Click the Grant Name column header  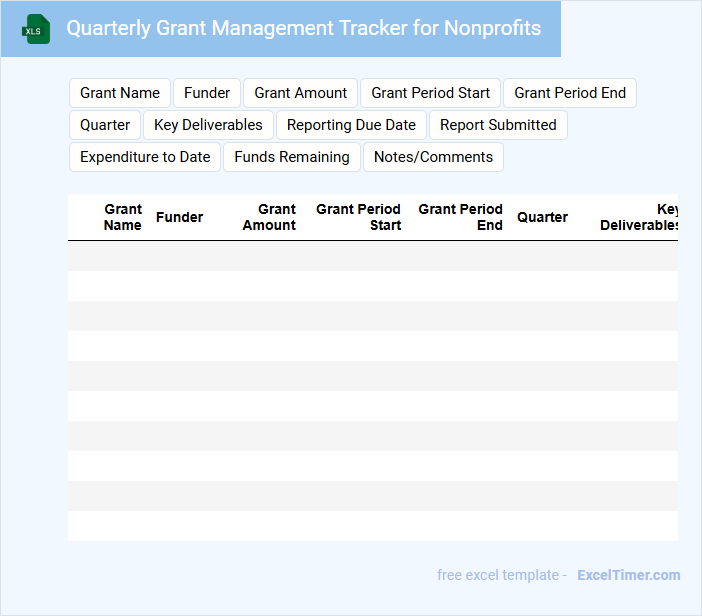pyautogui.click(x=123, y=217)
